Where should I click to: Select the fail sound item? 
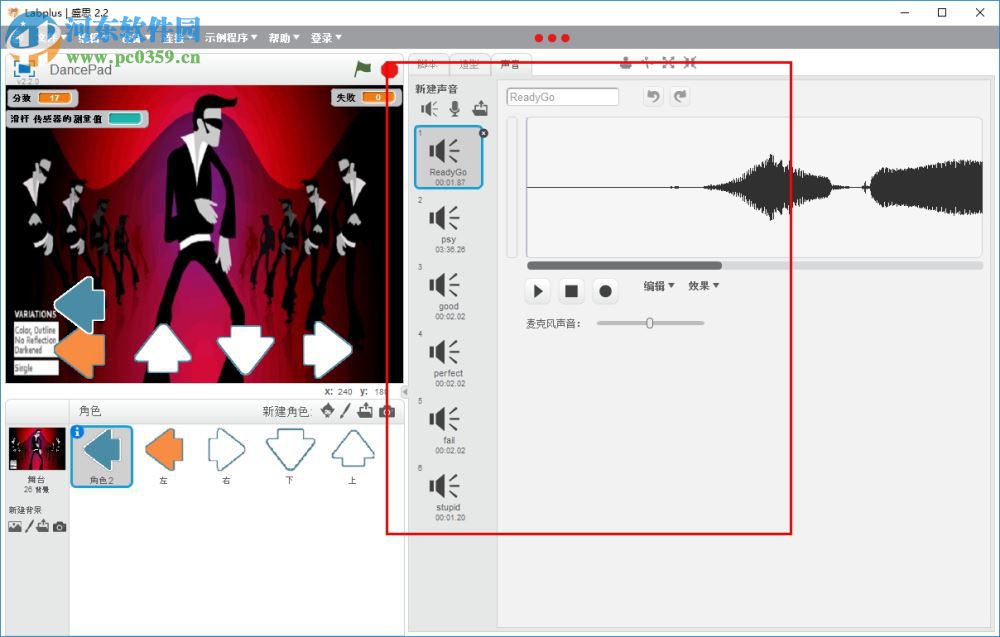click(x=448, y=427)
